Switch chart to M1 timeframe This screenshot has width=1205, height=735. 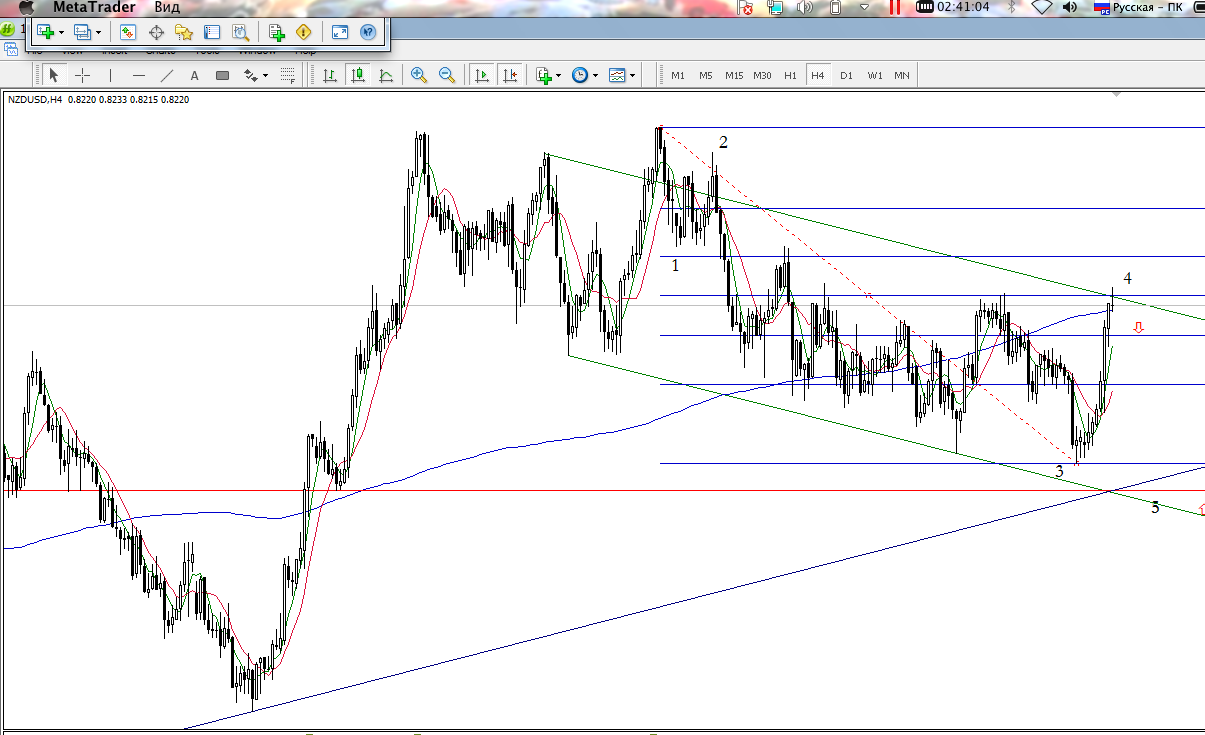point(678,75)
